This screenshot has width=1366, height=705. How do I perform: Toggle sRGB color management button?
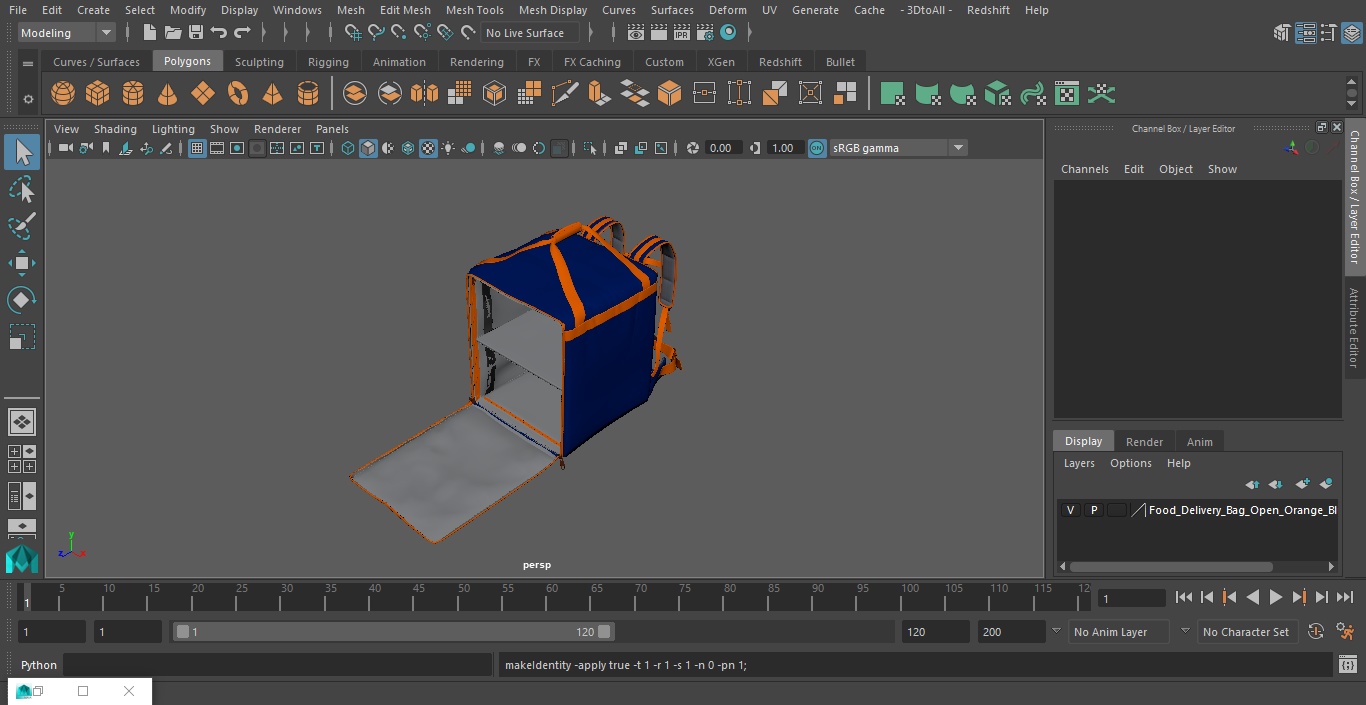[x=817, y=148]
